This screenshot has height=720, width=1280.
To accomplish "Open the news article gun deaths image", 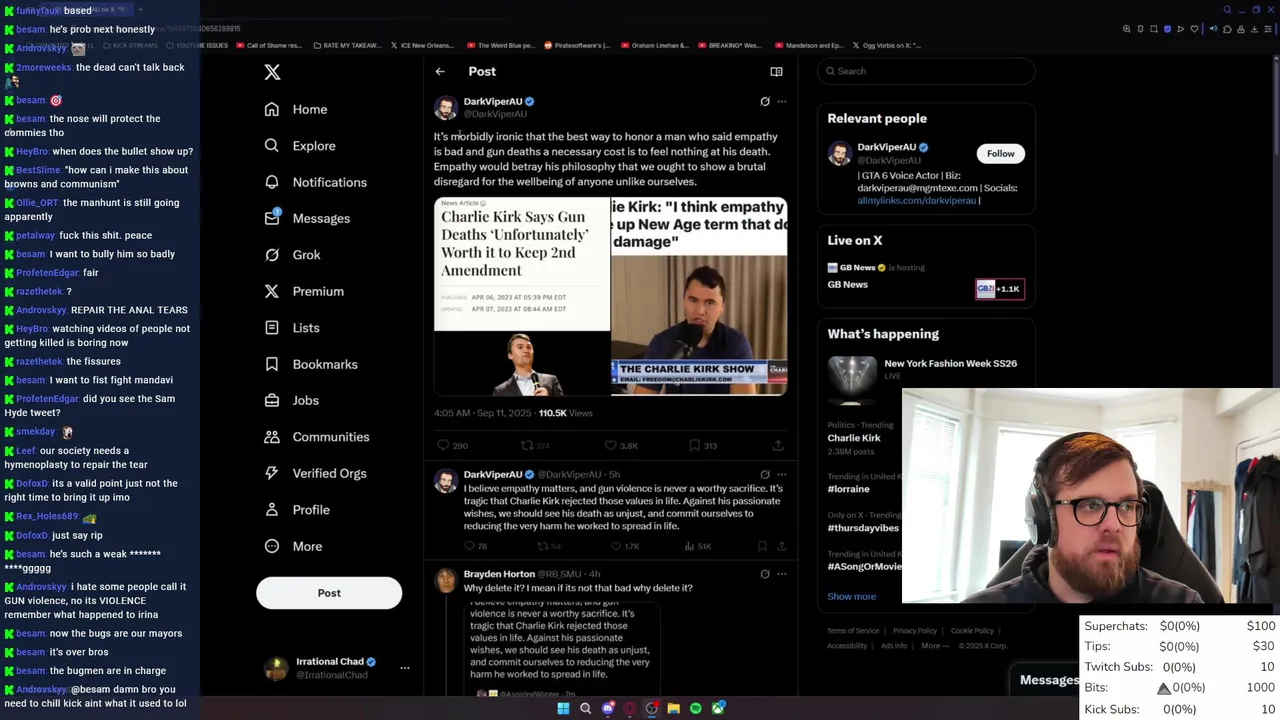I will point(522,296).
